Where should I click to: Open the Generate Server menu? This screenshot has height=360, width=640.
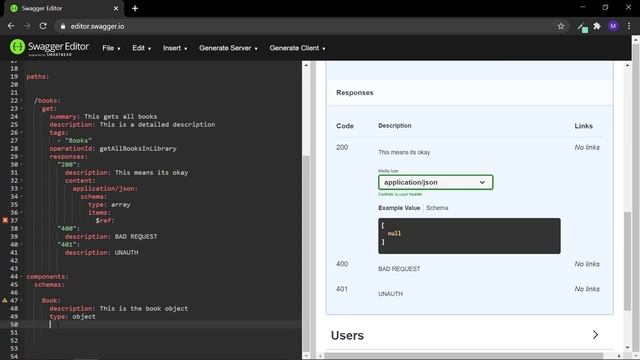[x=228, y=48]
